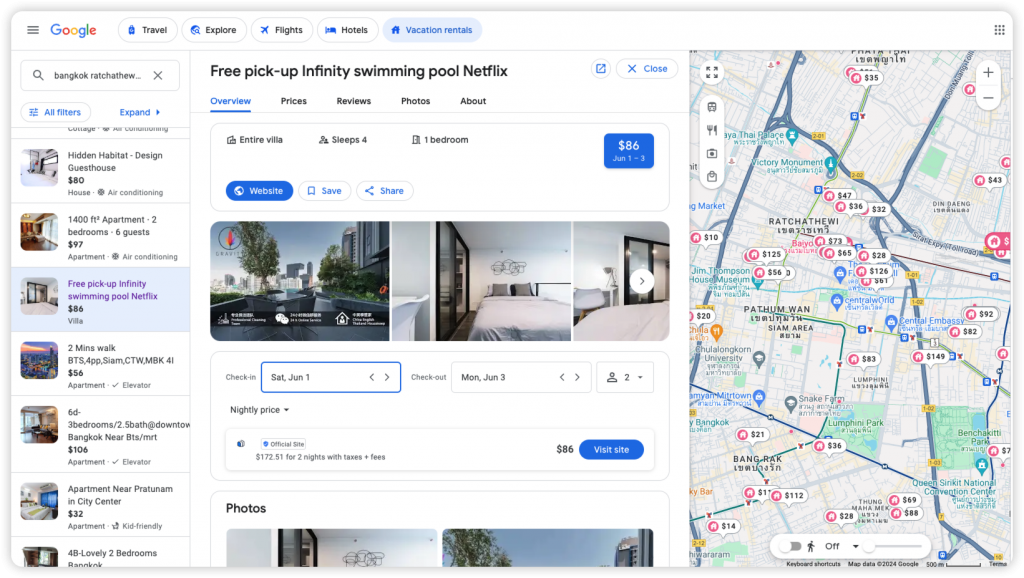Switch to the Reviews tab
The width and height of the screenshot is (1024, 578).
(x=353, y=101)
